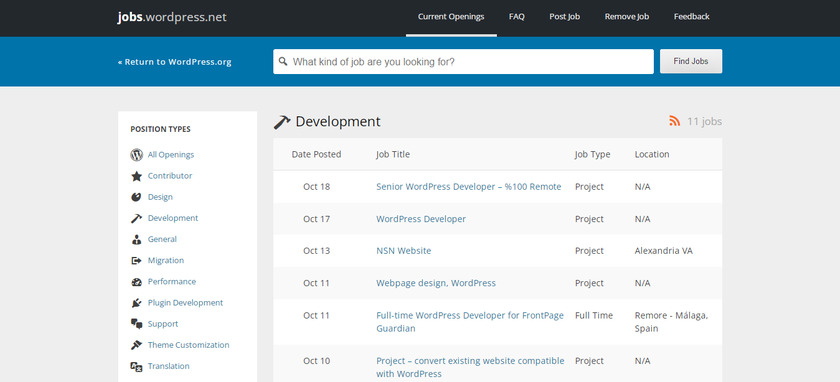Open the FAQ page
The height and width of the screenshot is (382, 840).
[x=516, y=17]
